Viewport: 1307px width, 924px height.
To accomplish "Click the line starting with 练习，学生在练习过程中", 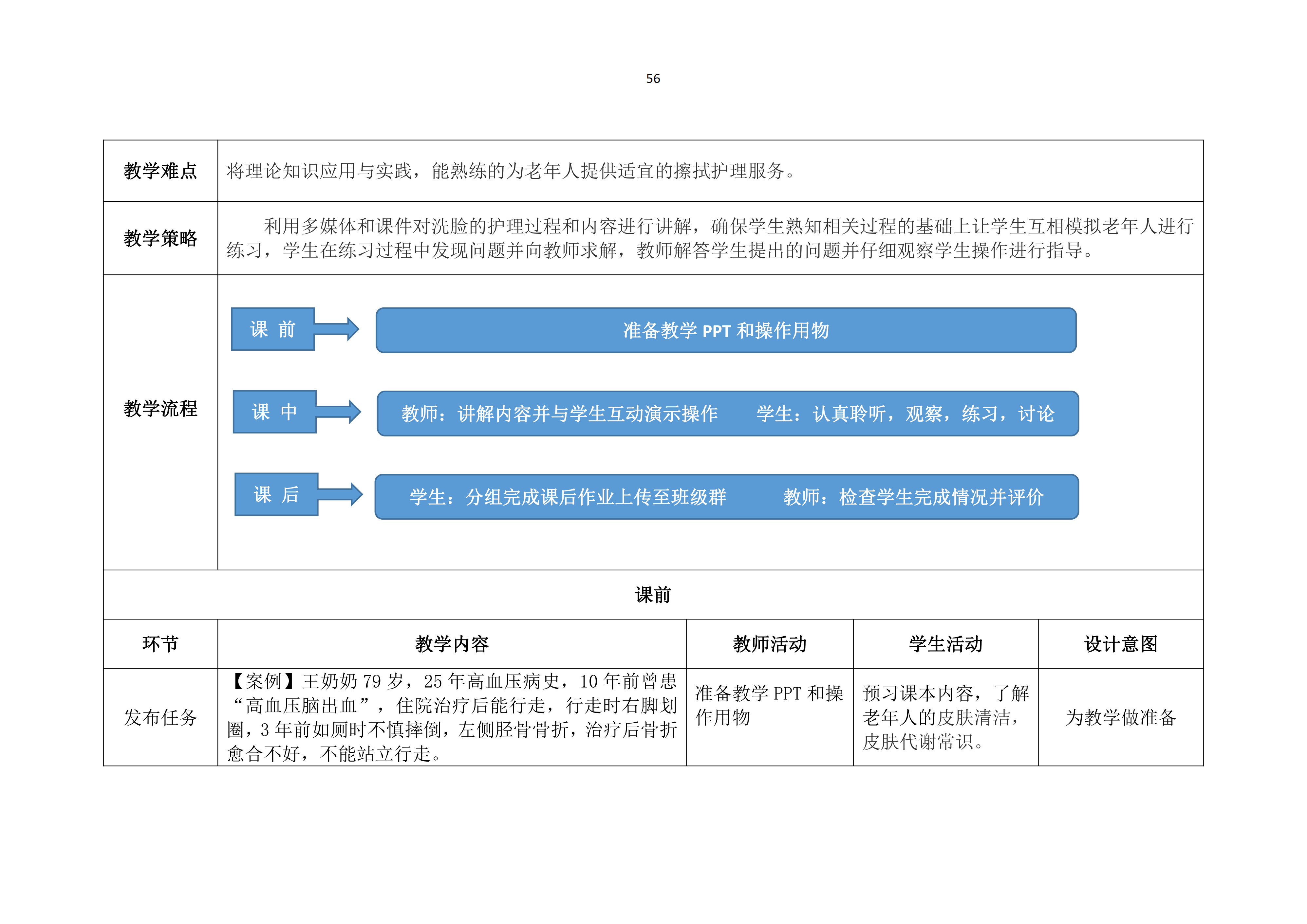I will click(x=660, y=250).
